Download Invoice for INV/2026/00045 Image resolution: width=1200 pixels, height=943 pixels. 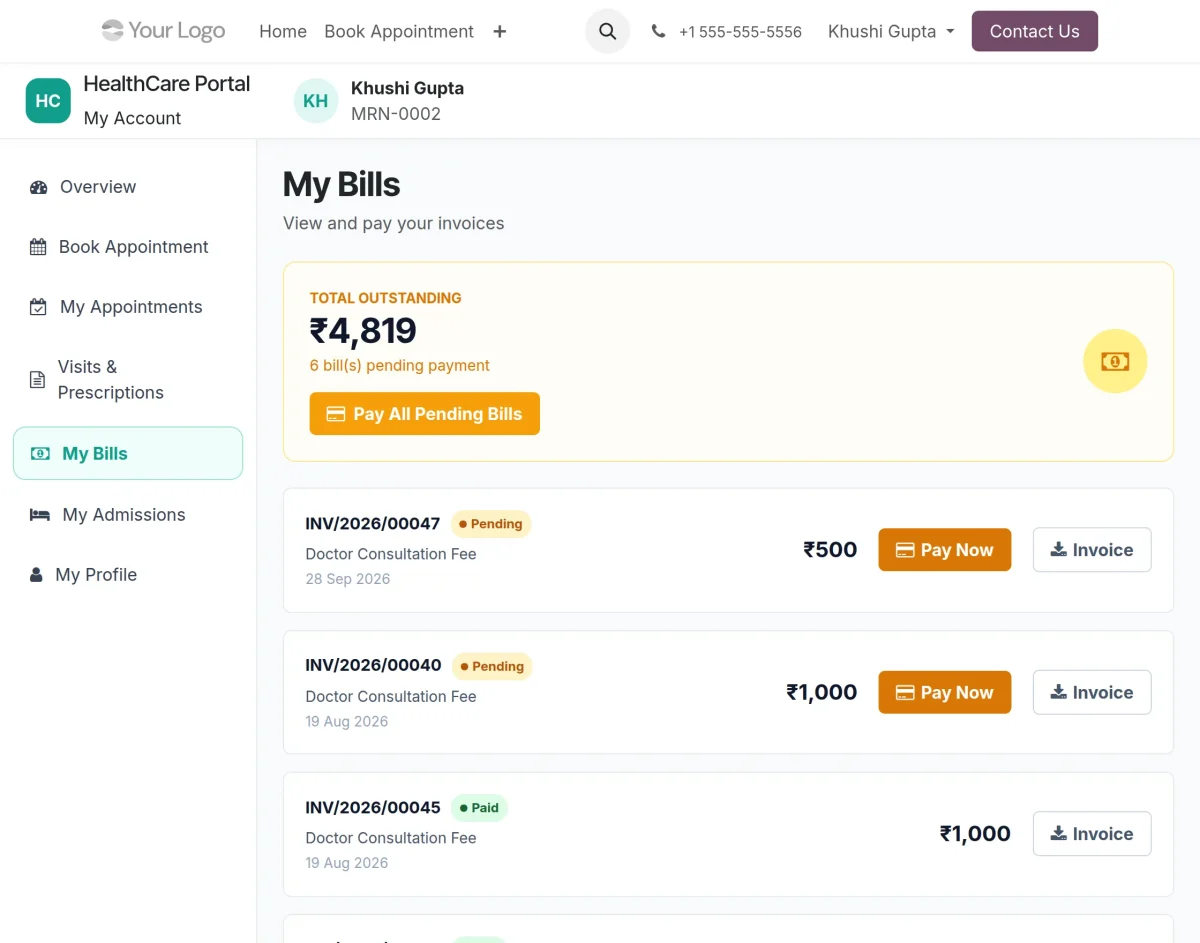coord(1092,834)
